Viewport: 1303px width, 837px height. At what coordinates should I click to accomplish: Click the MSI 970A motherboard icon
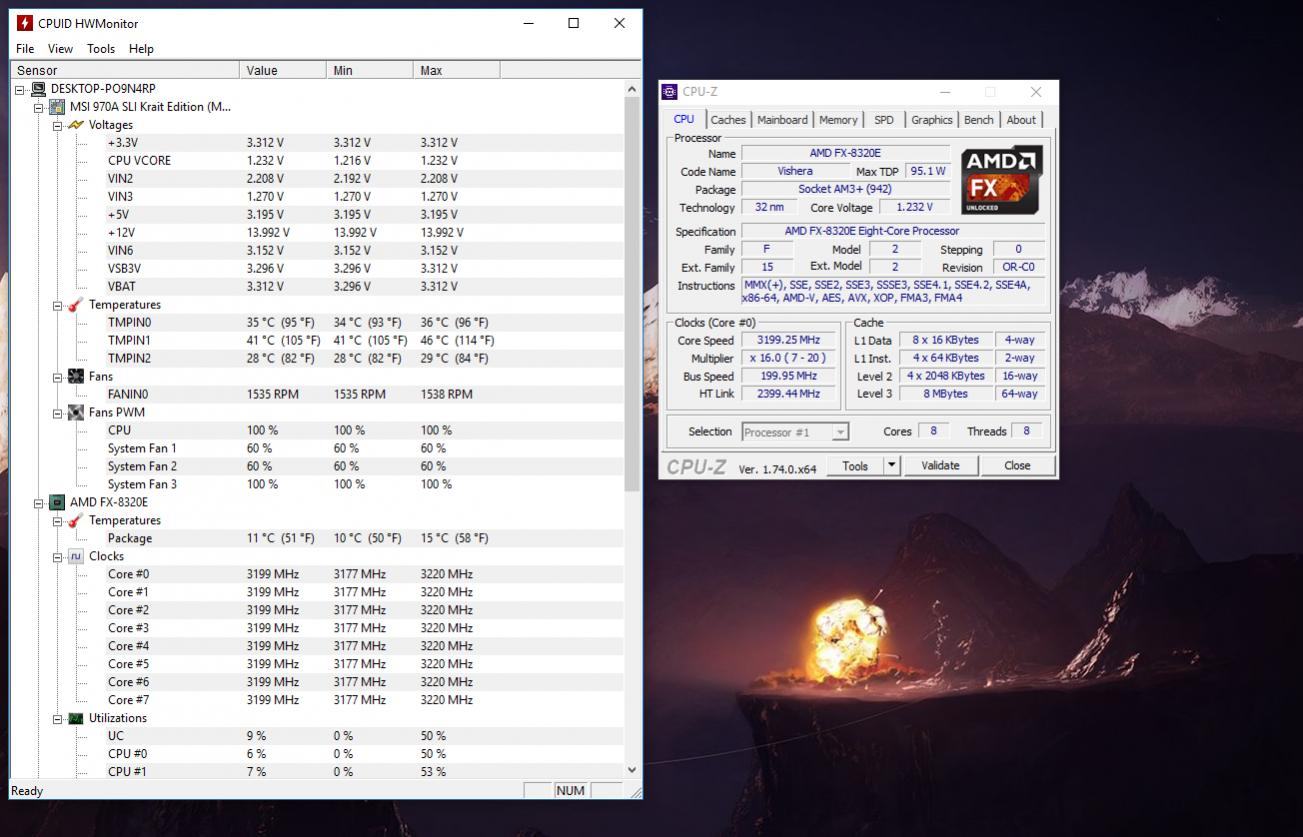tap(57, 107)
